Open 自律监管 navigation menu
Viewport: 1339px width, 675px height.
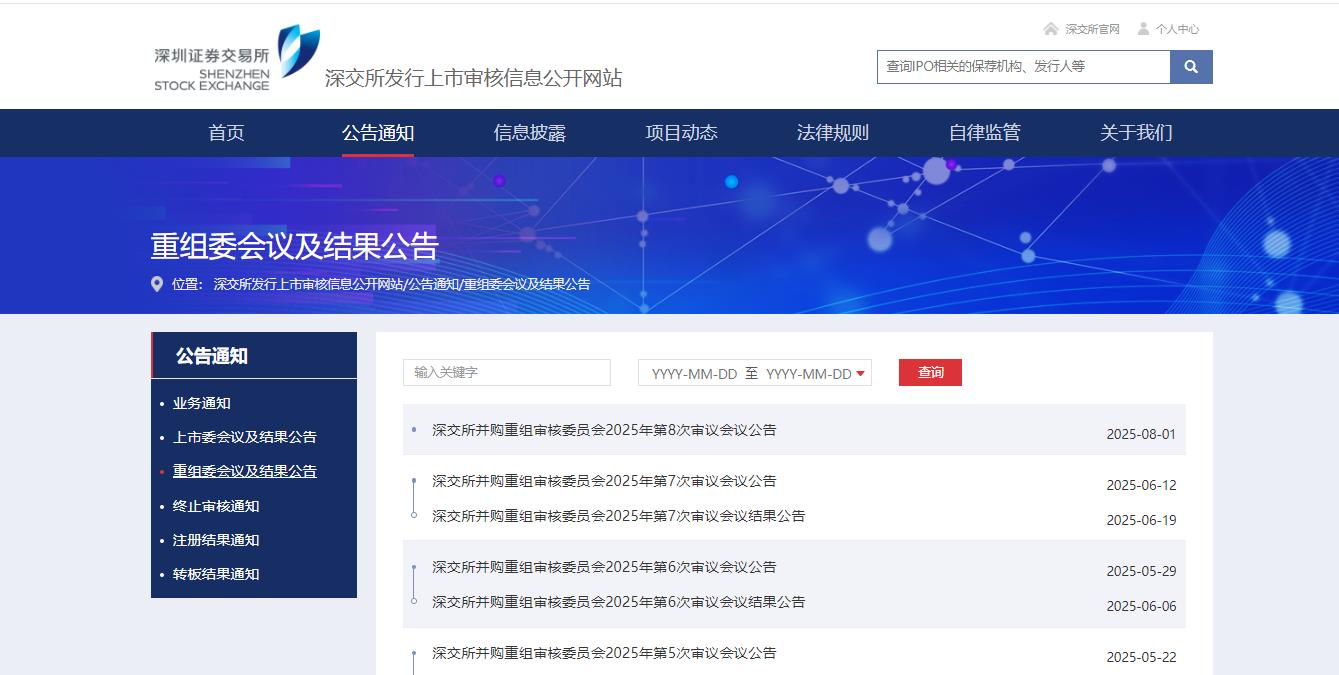pyautogui.click(x=985, y=133)
